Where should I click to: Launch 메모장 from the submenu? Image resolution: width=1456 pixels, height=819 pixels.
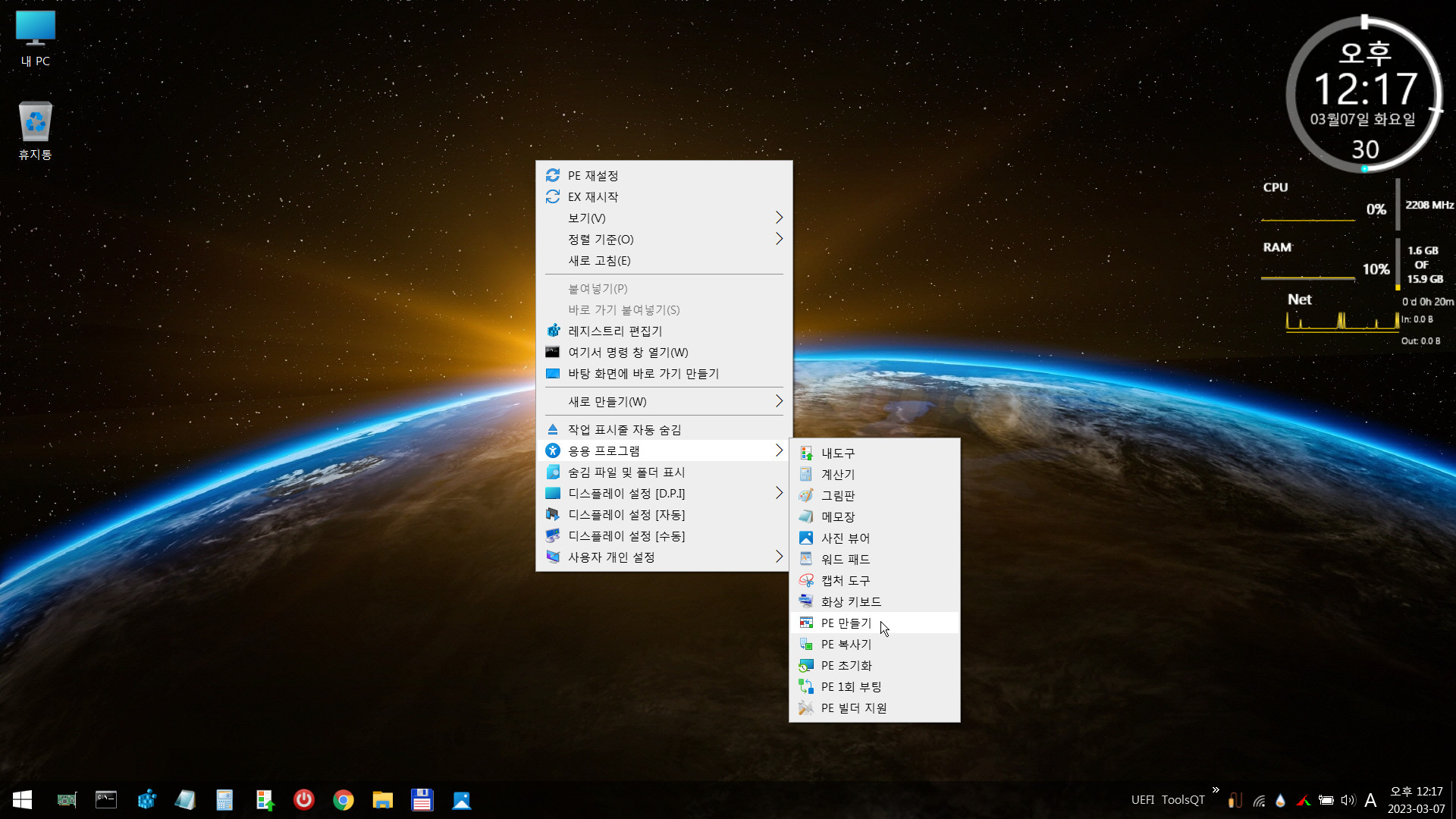point(874,516)
